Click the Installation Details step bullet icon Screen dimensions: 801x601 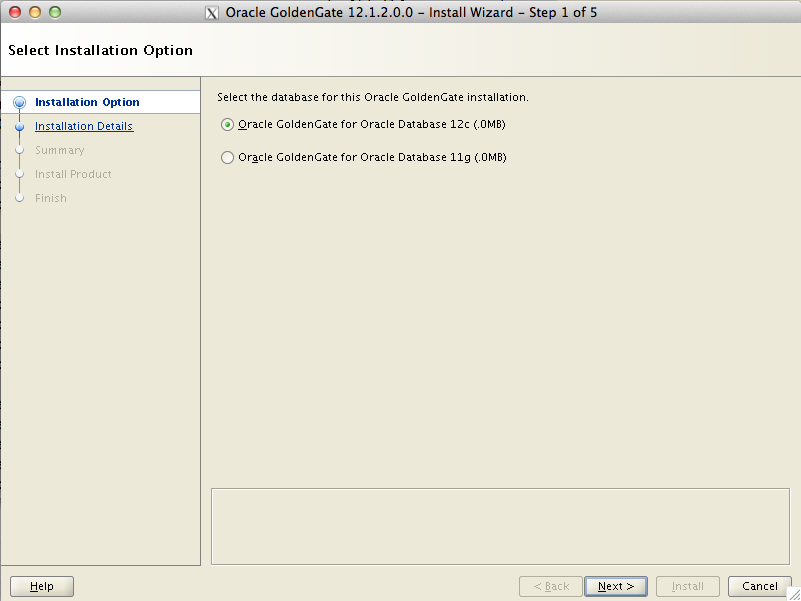[x=19, y=126]
